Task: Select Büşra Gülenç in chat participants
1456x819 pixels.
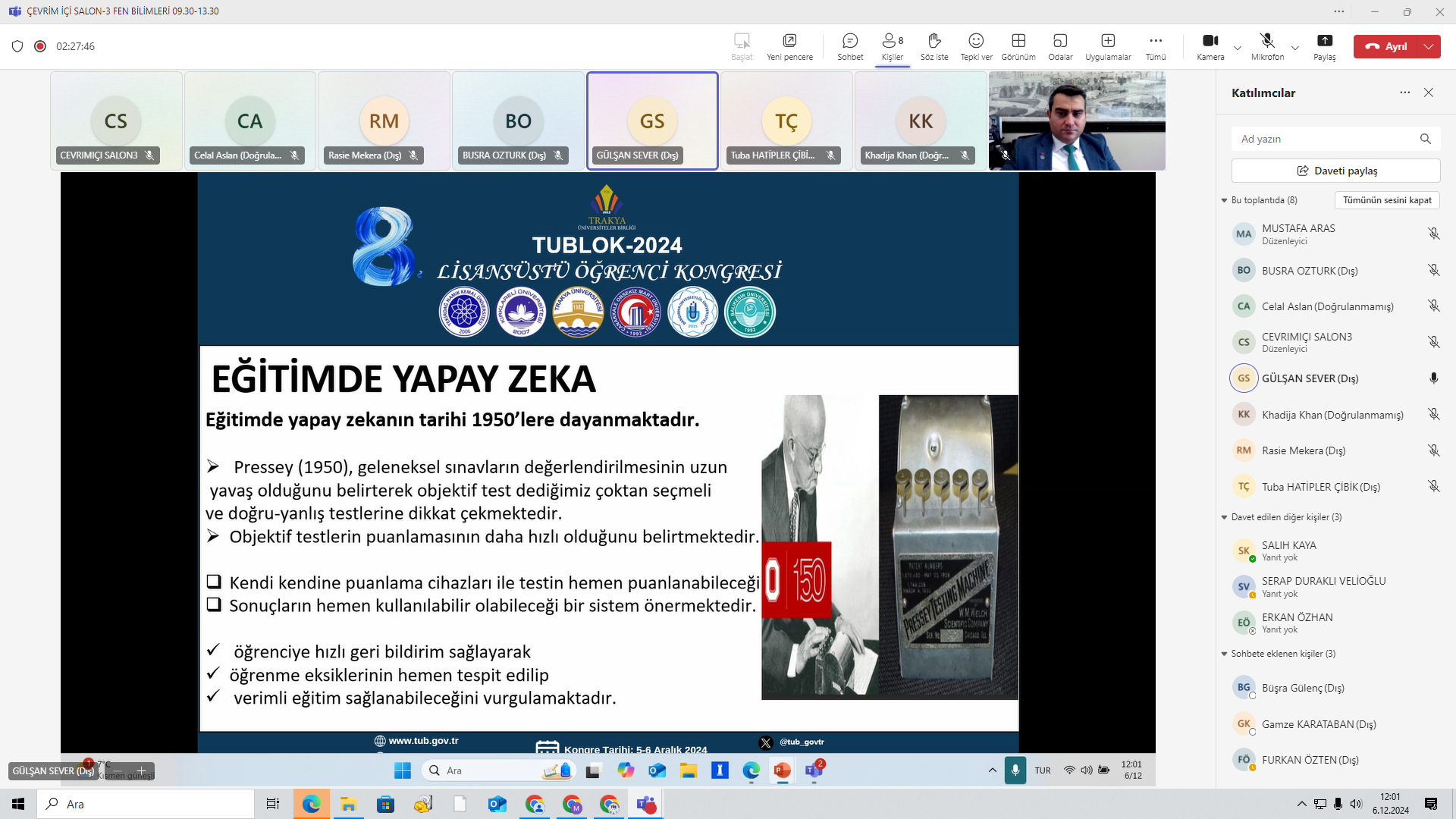Action: click(1335, 688)
